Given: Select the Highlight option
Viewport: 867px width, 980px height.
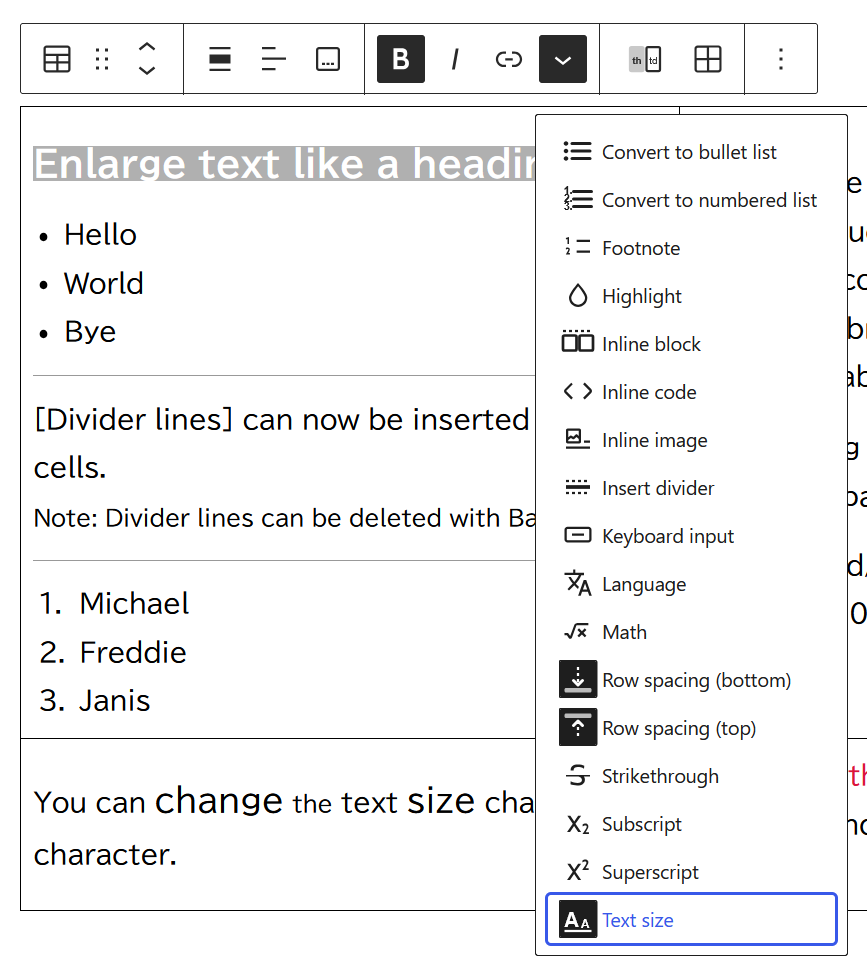Looking at the screenshot, I should coord(691,296).
